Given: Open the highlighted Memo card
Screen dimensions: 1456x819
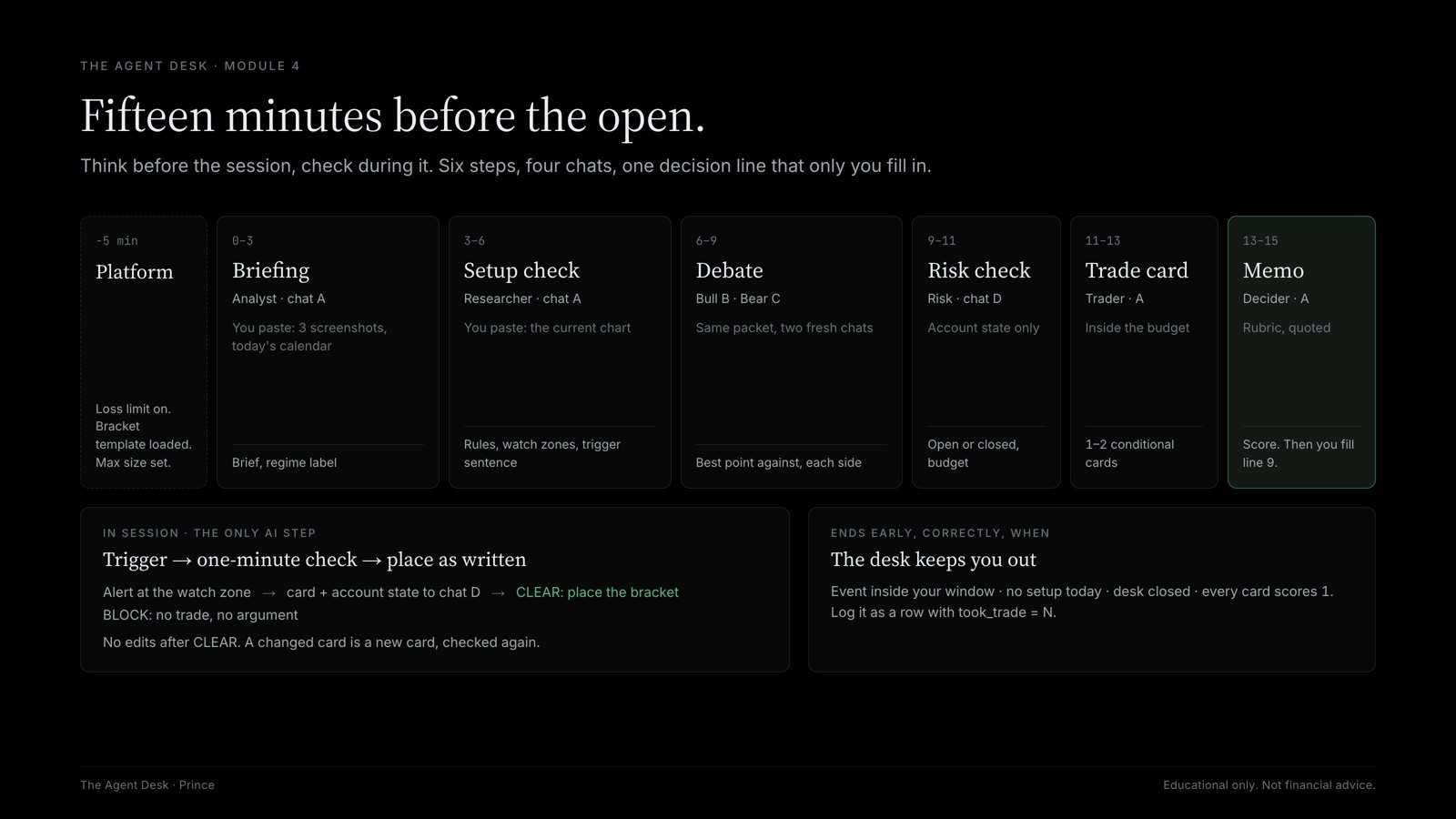Looking at the screenshot, I should pos(1301,352).
